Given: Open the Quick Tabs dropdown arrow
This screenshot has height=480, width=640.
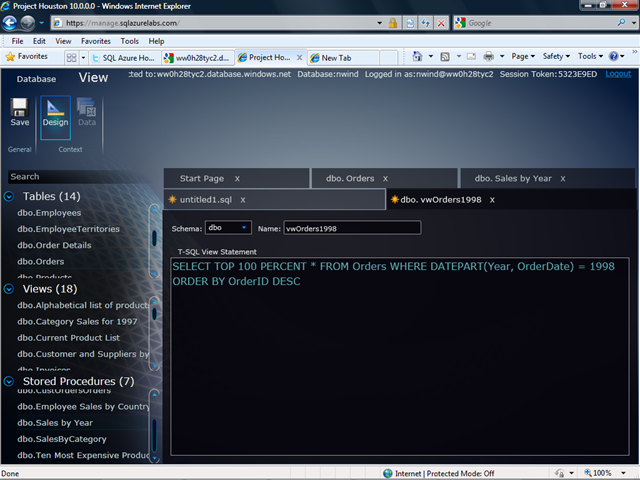Looking at the screenshot, I should pyautogui.click(x=83, y=58).
